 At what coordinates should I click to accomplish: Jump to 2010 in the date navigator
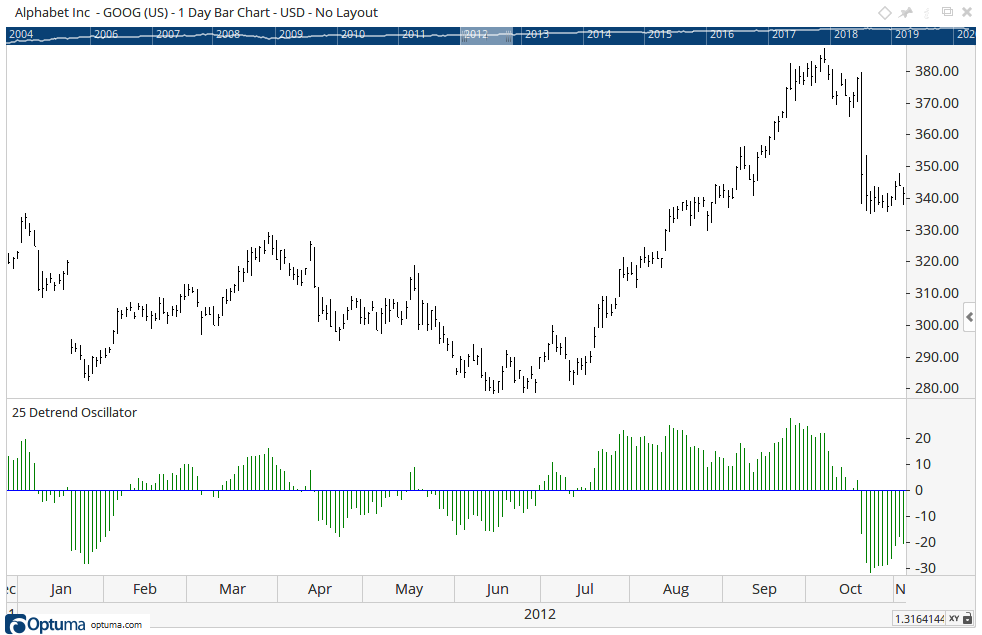click(353, 34)
